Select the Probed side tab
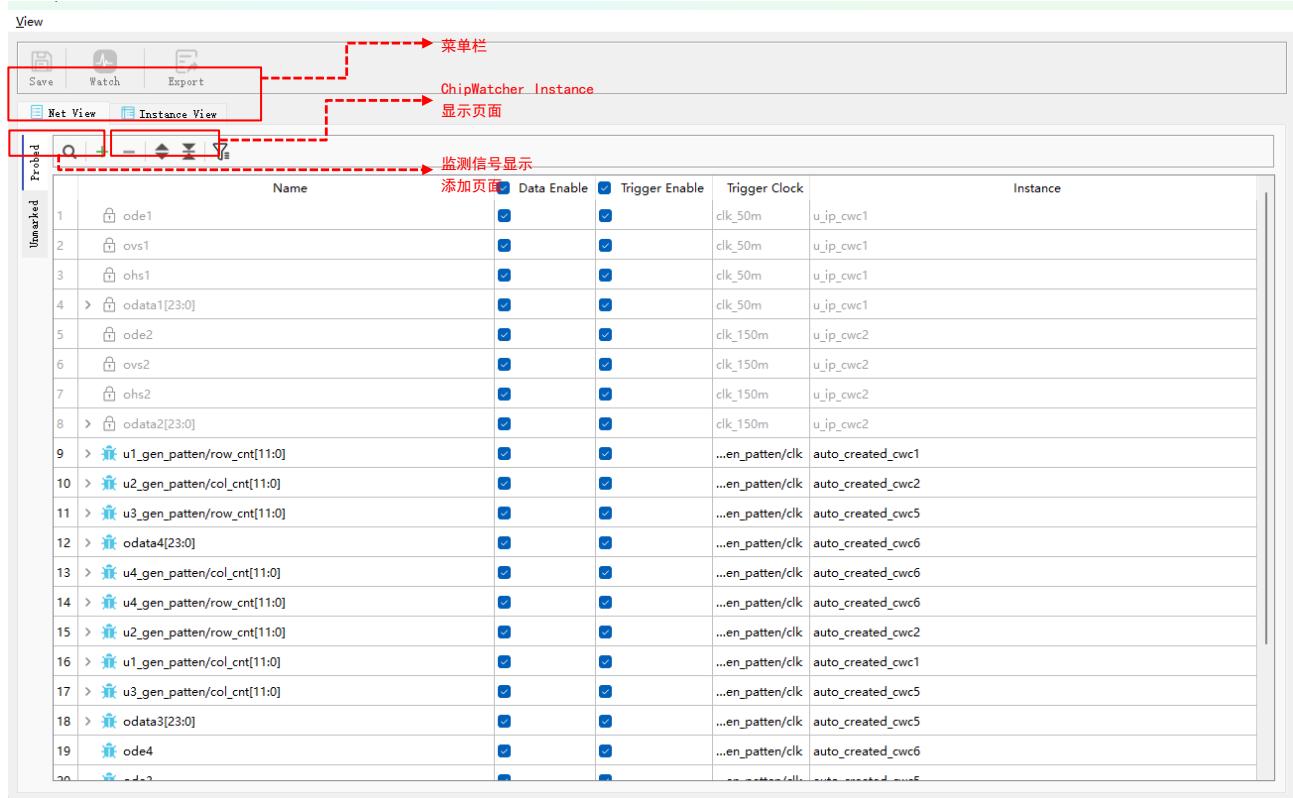Viewport: 1293px width, 798px height. click(x=35, y=163)
